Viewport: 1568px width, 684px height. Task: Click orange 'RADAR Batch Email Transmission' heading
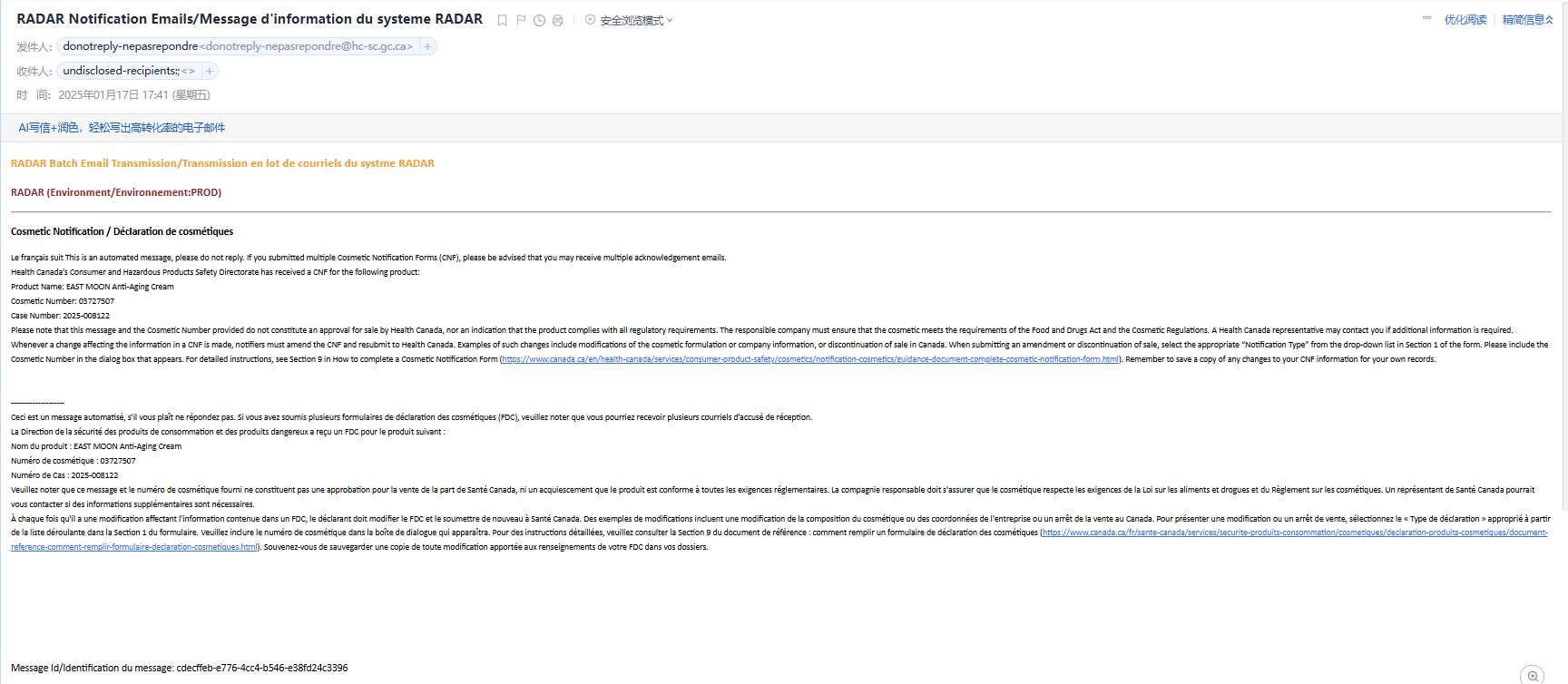click(x=222, y=163)
